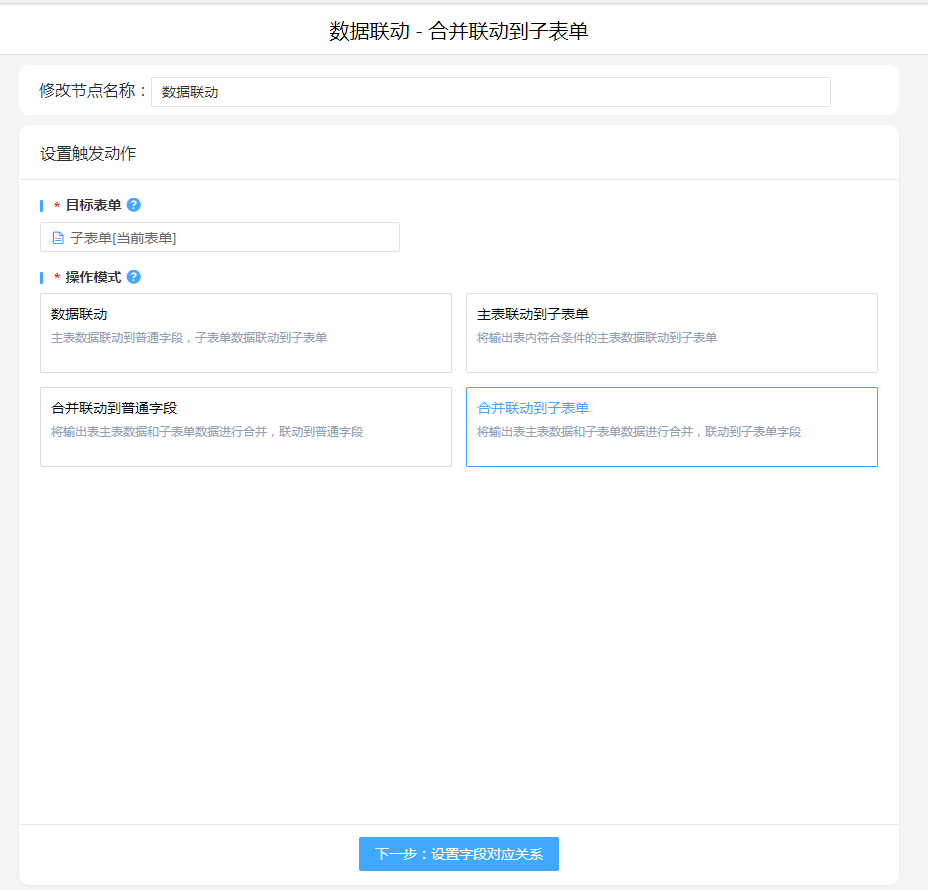The height and width of the screenshot is (890, 928).
Task: Click description beginning 将输出表内符合条件的主表数据
Action: tap(597, 338)
